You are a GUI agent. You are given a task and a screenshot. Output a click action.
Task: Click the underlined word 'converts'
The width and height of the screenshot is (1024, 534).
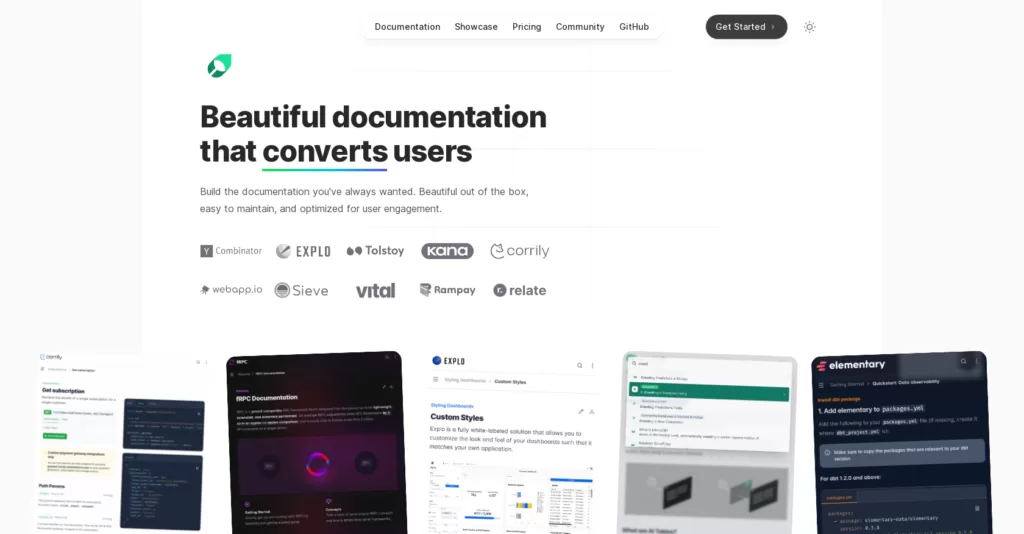point(325,151)
